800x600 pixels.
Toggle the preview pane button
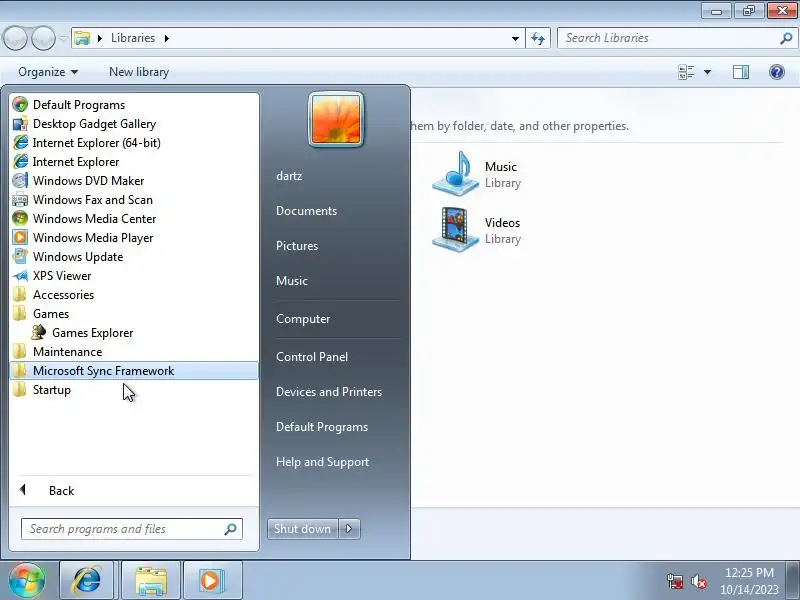[741, 72]
